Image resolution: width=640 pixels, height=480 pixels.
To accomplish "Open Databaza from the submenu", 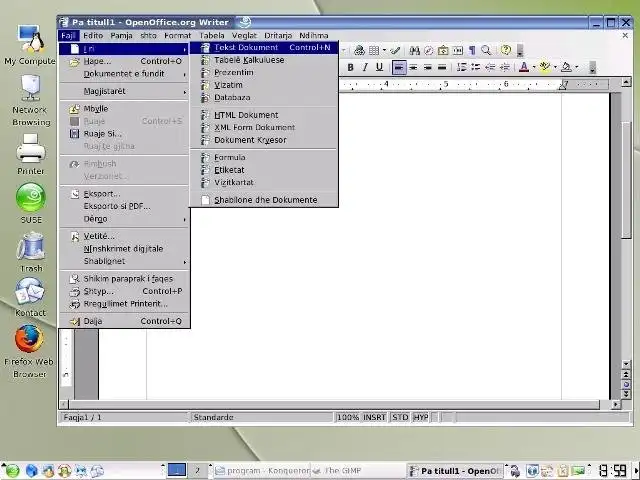I will coord(264,98).
